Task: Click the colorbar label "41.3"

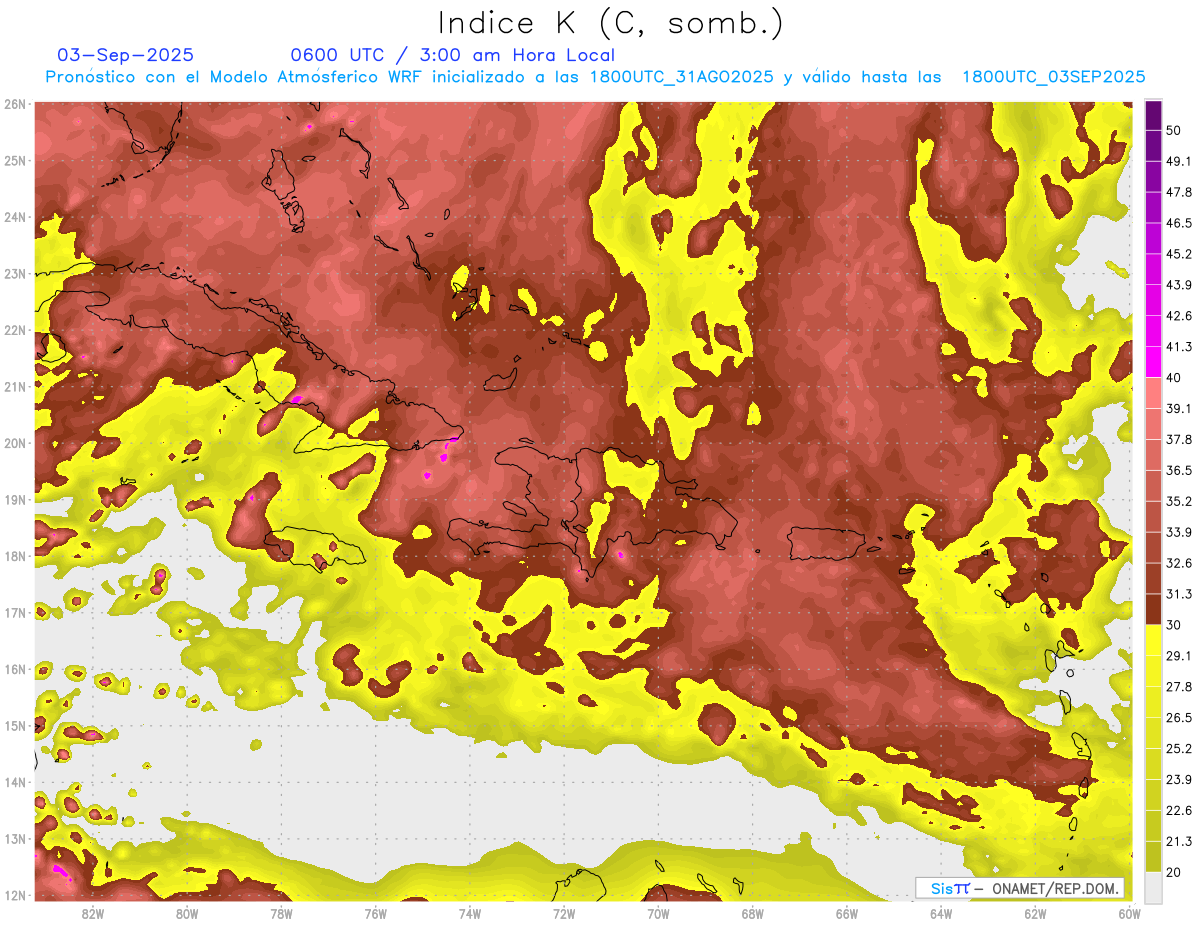Action: tap(1178, 347)
